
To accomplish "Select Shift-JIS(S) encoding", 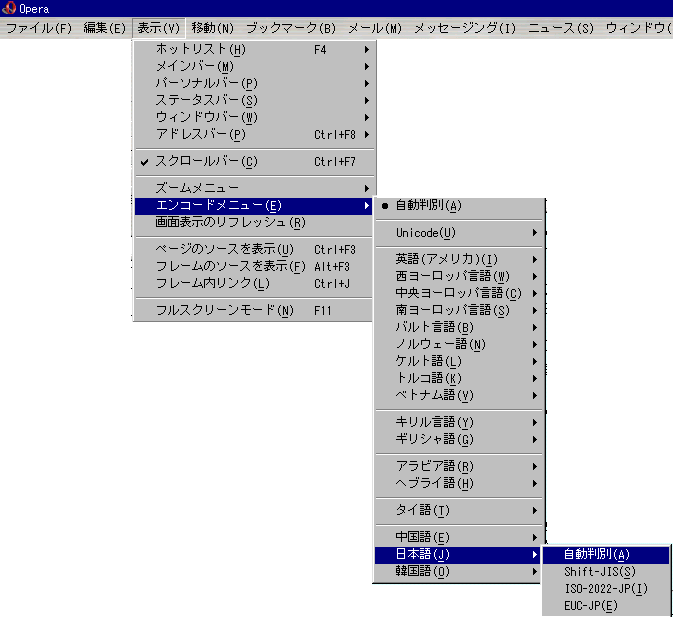I will click(606, 572).
